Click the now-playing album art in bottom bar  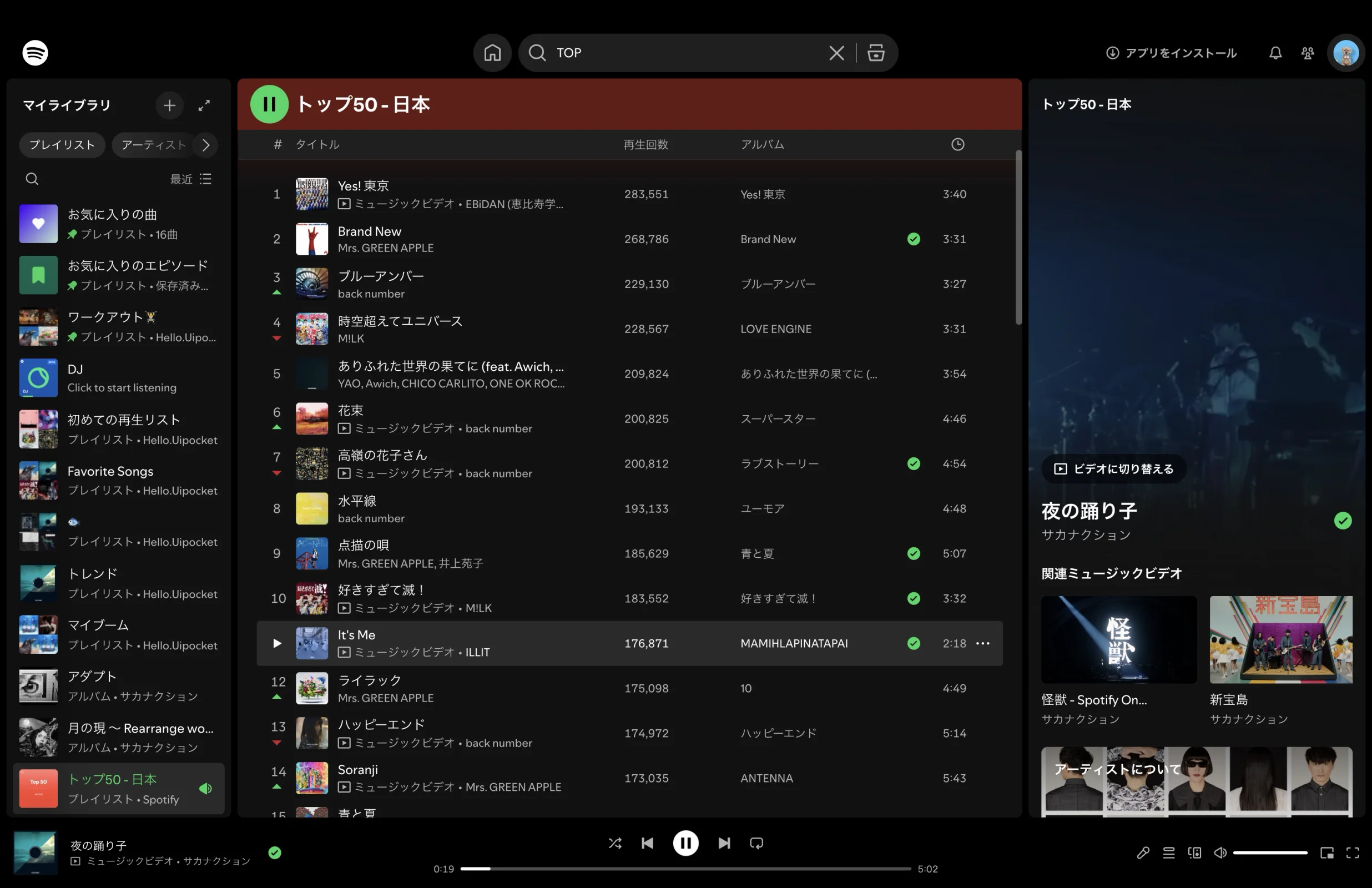[35, 852]
